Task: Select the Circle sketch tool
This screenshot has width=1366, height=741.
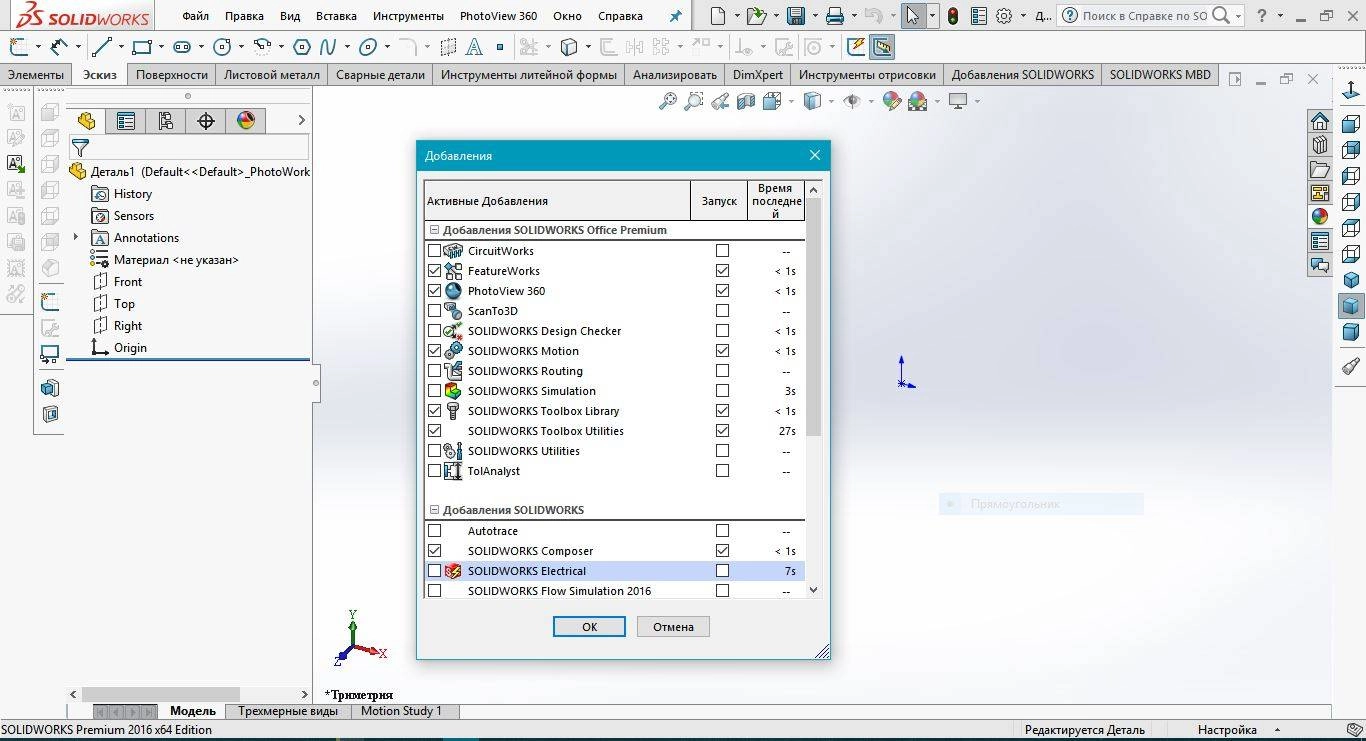Action: 222,47
